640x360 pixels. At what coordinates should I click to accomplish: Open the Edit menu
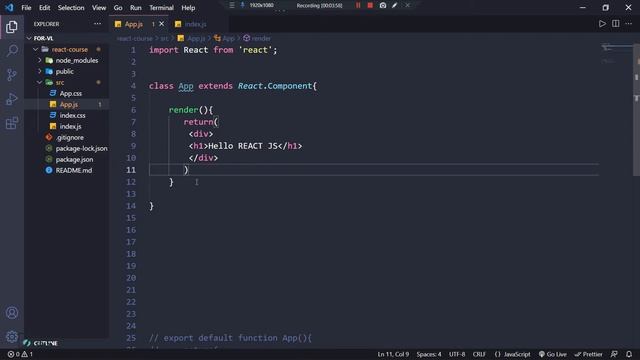tap(44, 8)
